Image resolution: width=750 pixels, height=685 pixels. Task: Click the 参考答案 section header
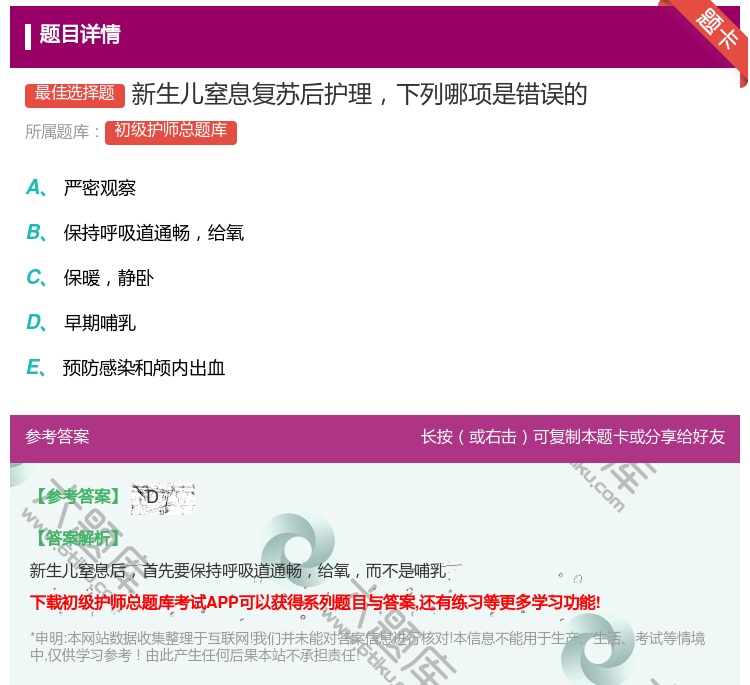pyautogui.click(x=57, y=437)
